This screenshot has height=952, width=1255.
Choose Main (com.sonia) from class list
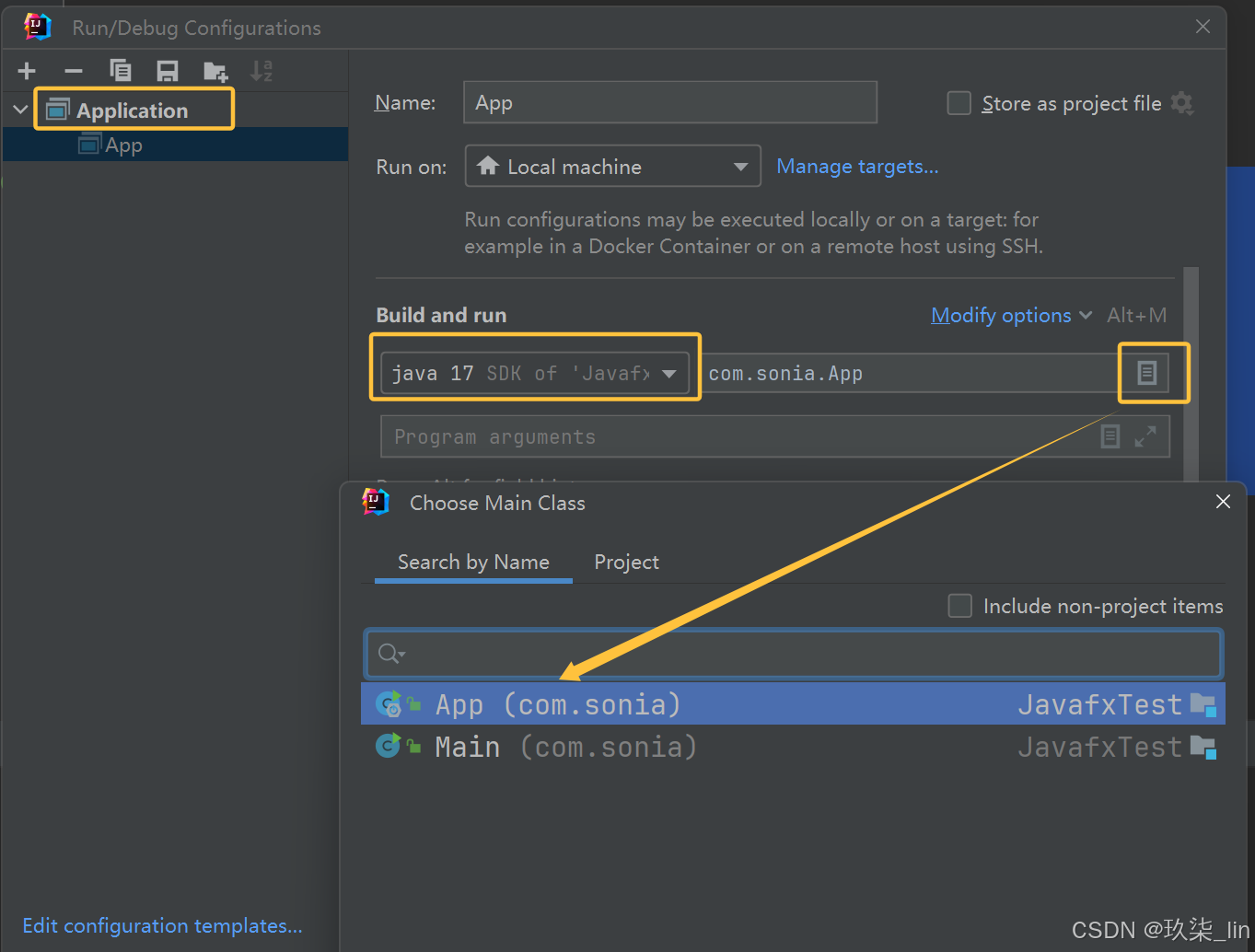pyautogui.click(x=793, y=747)
